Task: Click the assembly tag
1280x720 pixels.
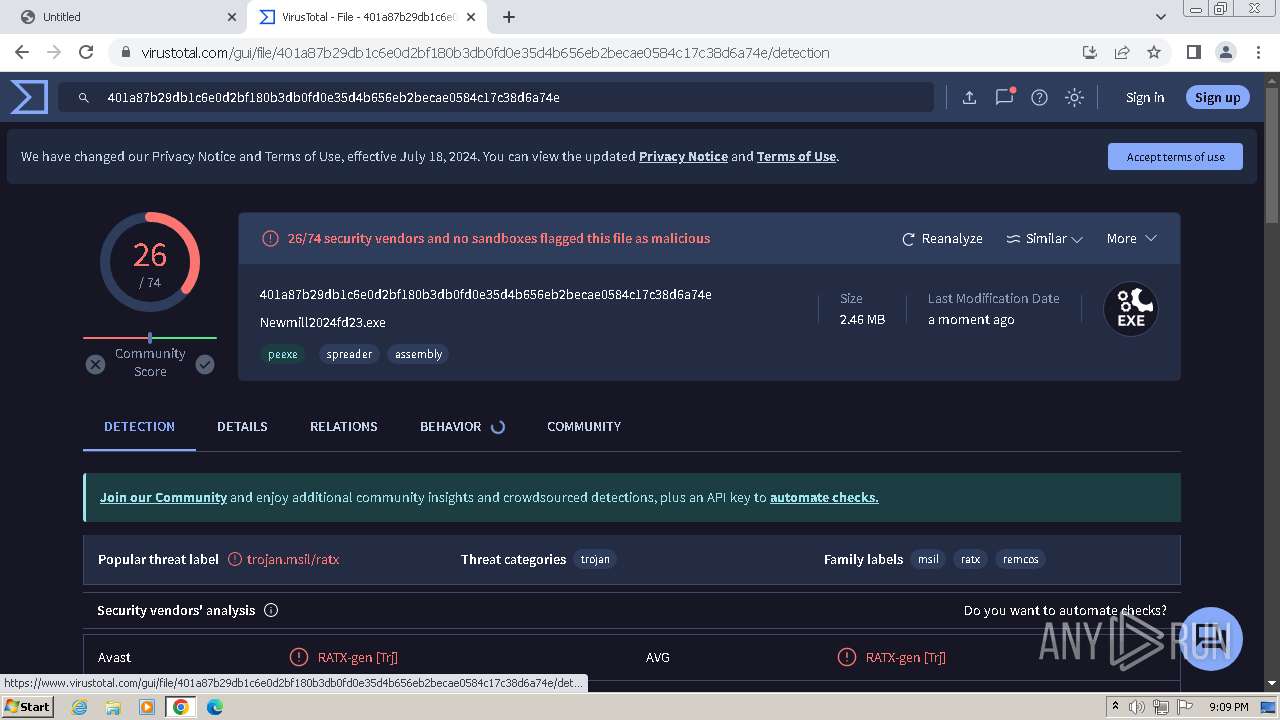Action: 418,354
